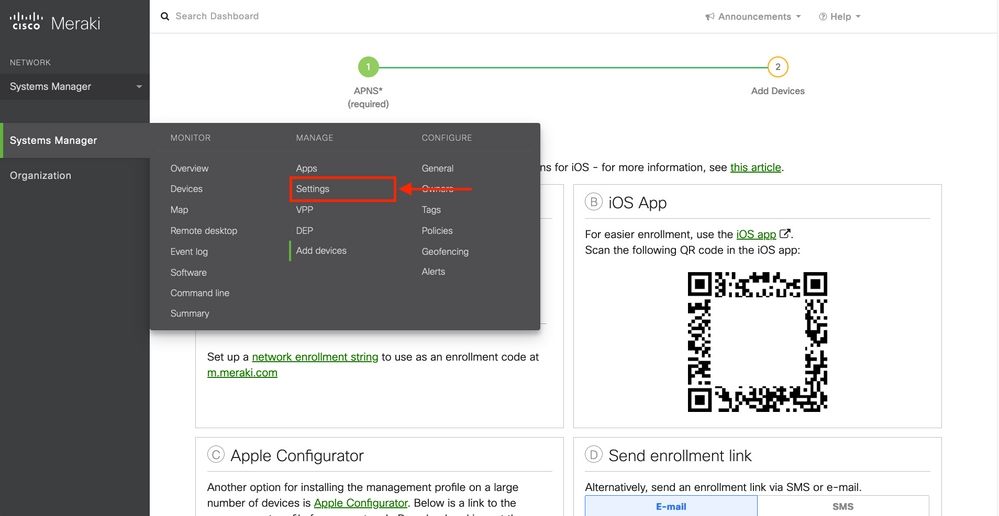Click the Announcements megaphone icon
This screenshot has height=516, width=999.
coord(710,17)
